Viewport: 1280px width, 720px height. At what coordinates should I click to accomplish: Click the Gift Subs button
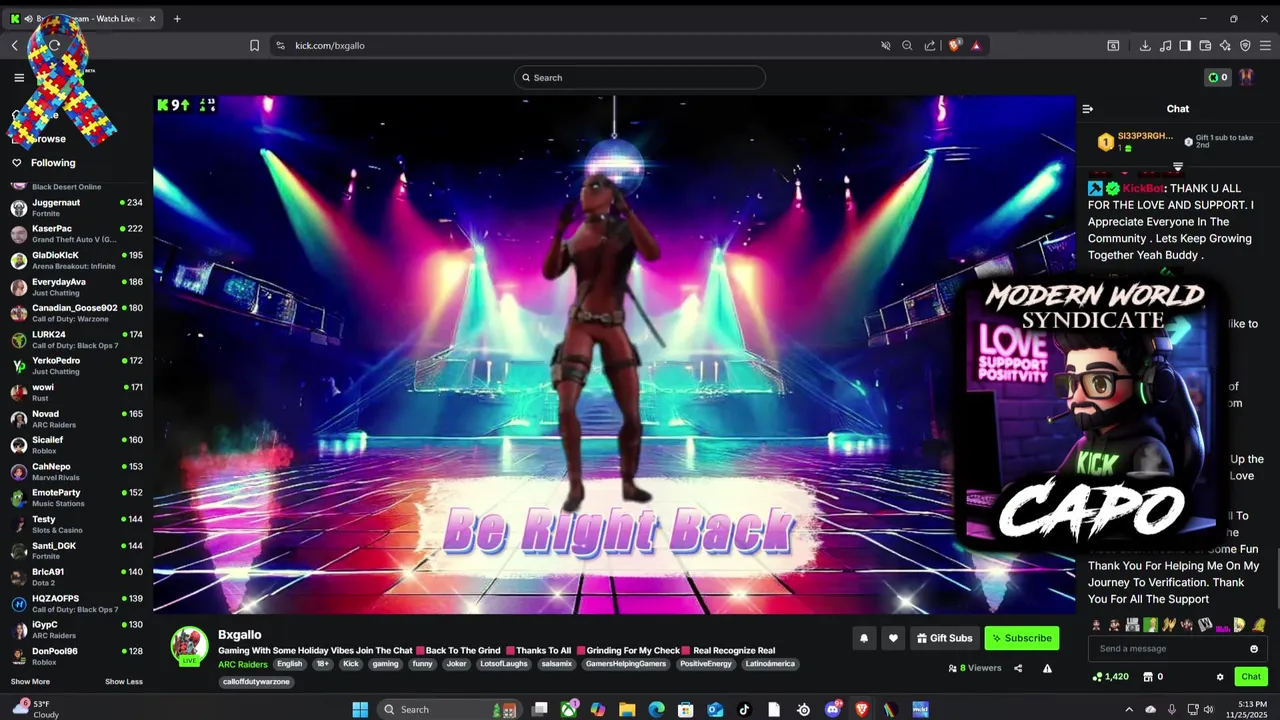[x=944, y=638]
